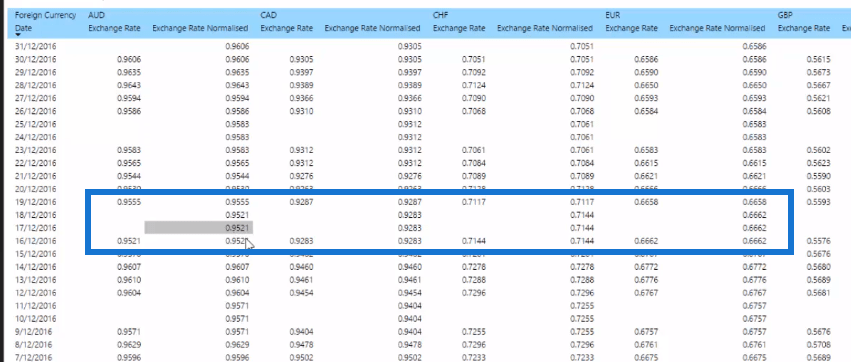The height and width of the screenshot is (362, 851).
Task: Click the sort arrow under Date header
Action: coord(18,35)
